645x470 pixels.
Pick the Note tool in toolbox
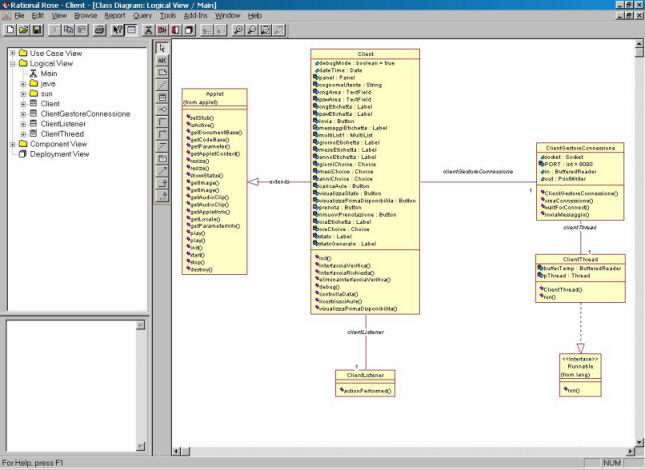click(162, 73)
